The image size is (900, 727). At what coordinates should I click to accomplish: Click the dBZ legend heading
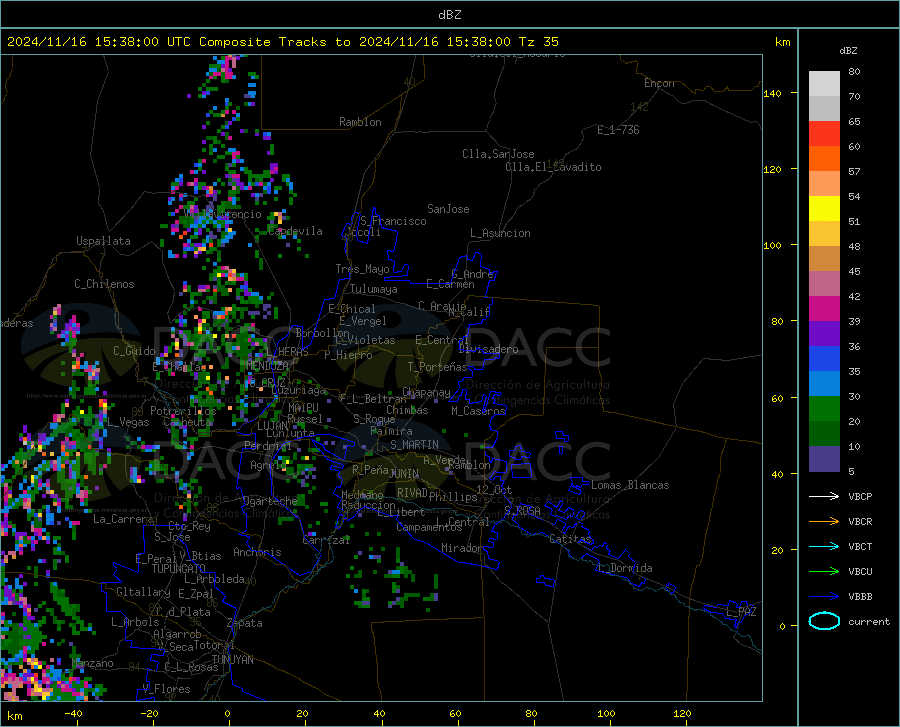tap(848, 50)
